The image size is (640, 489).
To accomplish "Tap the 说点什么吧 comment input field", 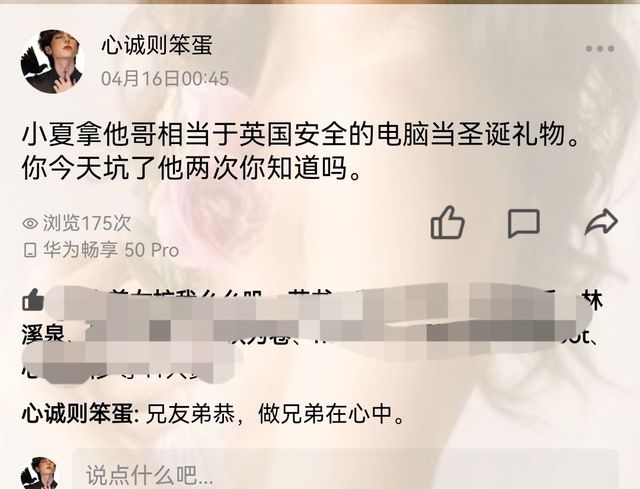I will click(346, 471).
